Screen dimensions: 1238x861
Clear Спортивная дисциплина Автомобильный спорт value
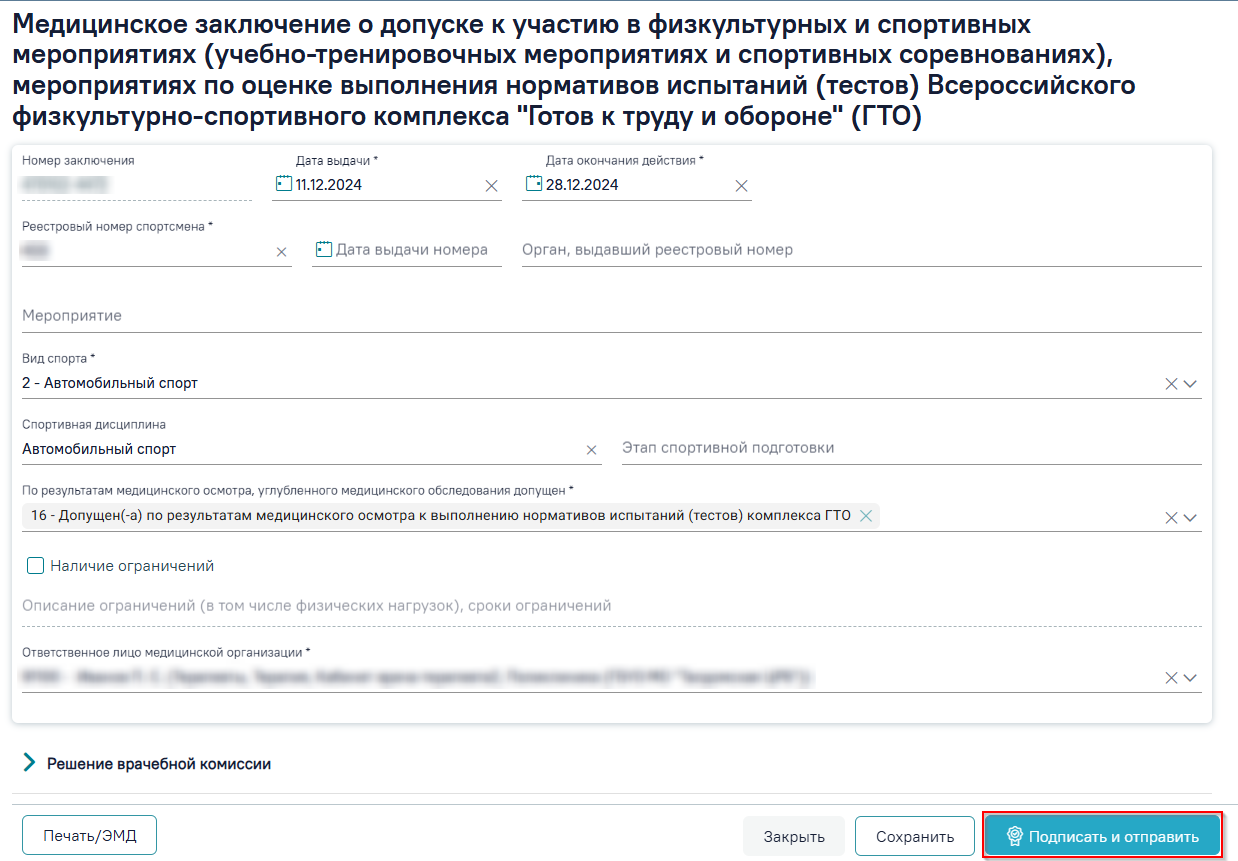pyautogui.click(x=591, y=450)
